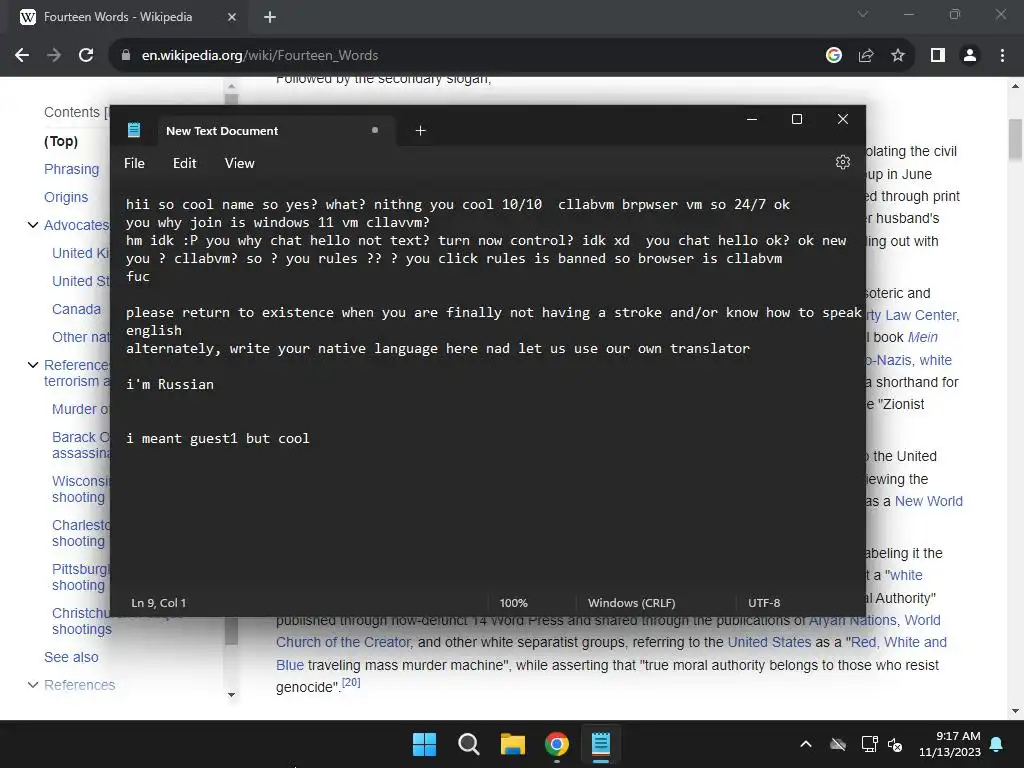Reload the Wikipedia page
This screenshot has width=1024, height=768.
coord(86,55)
